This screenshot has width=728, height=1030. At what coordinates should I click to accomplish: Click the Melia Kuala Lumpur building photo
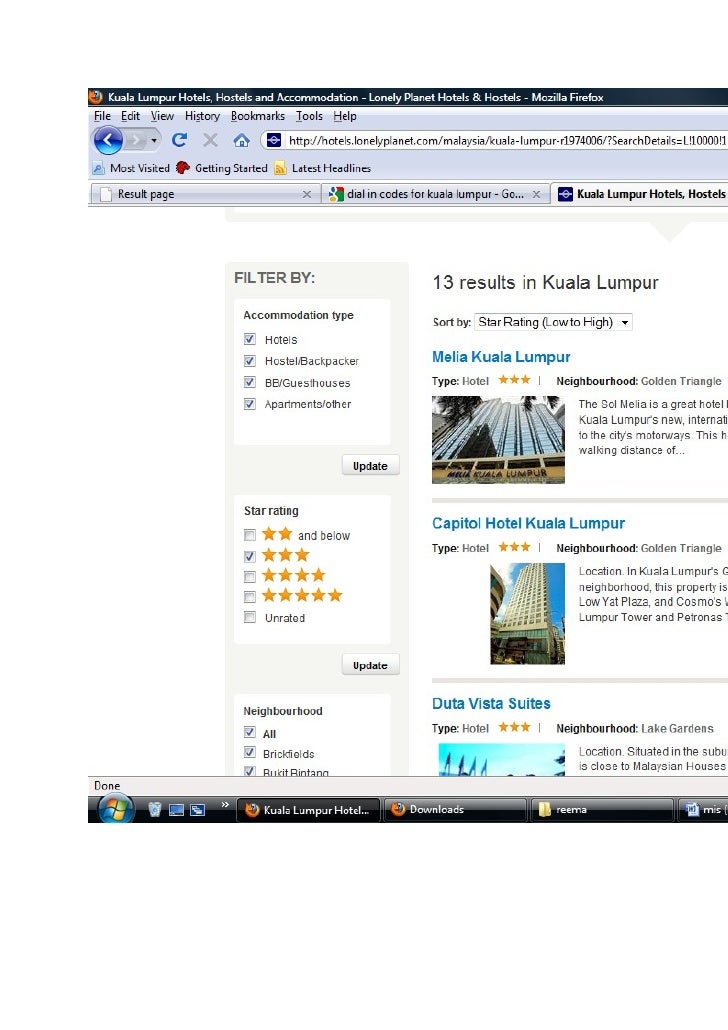click(x=498, y=439)
